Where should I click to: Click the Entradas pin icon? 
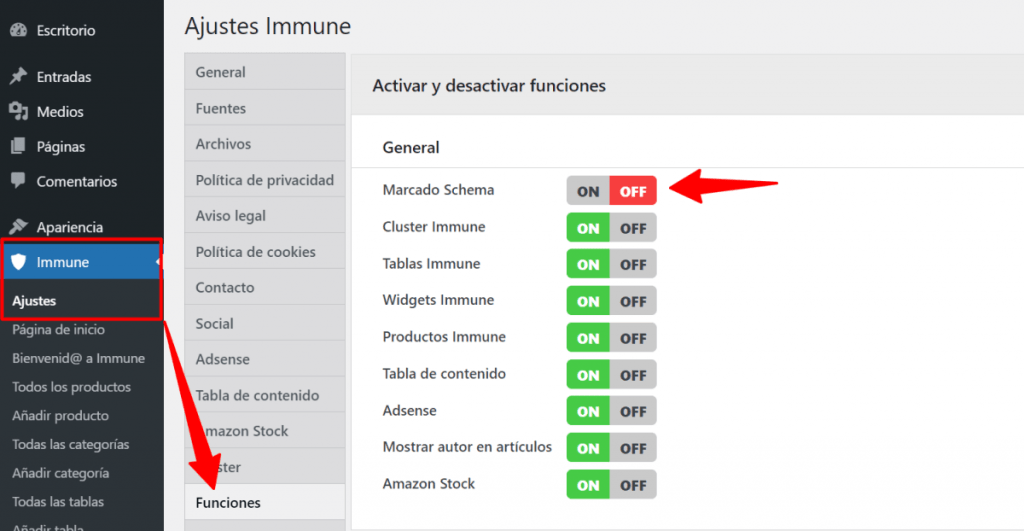pos(18,77)
